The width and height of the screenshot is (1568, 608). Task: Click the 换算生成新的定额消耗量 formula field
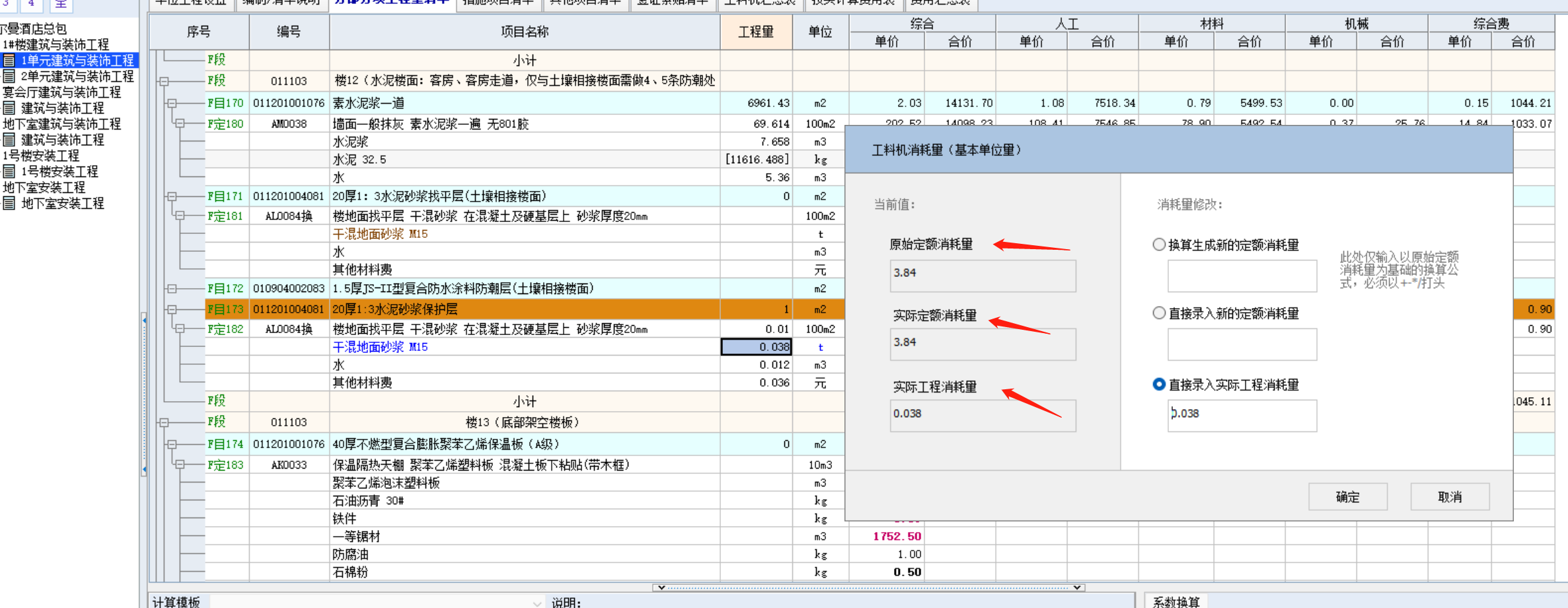click(x=1242, y=276)
